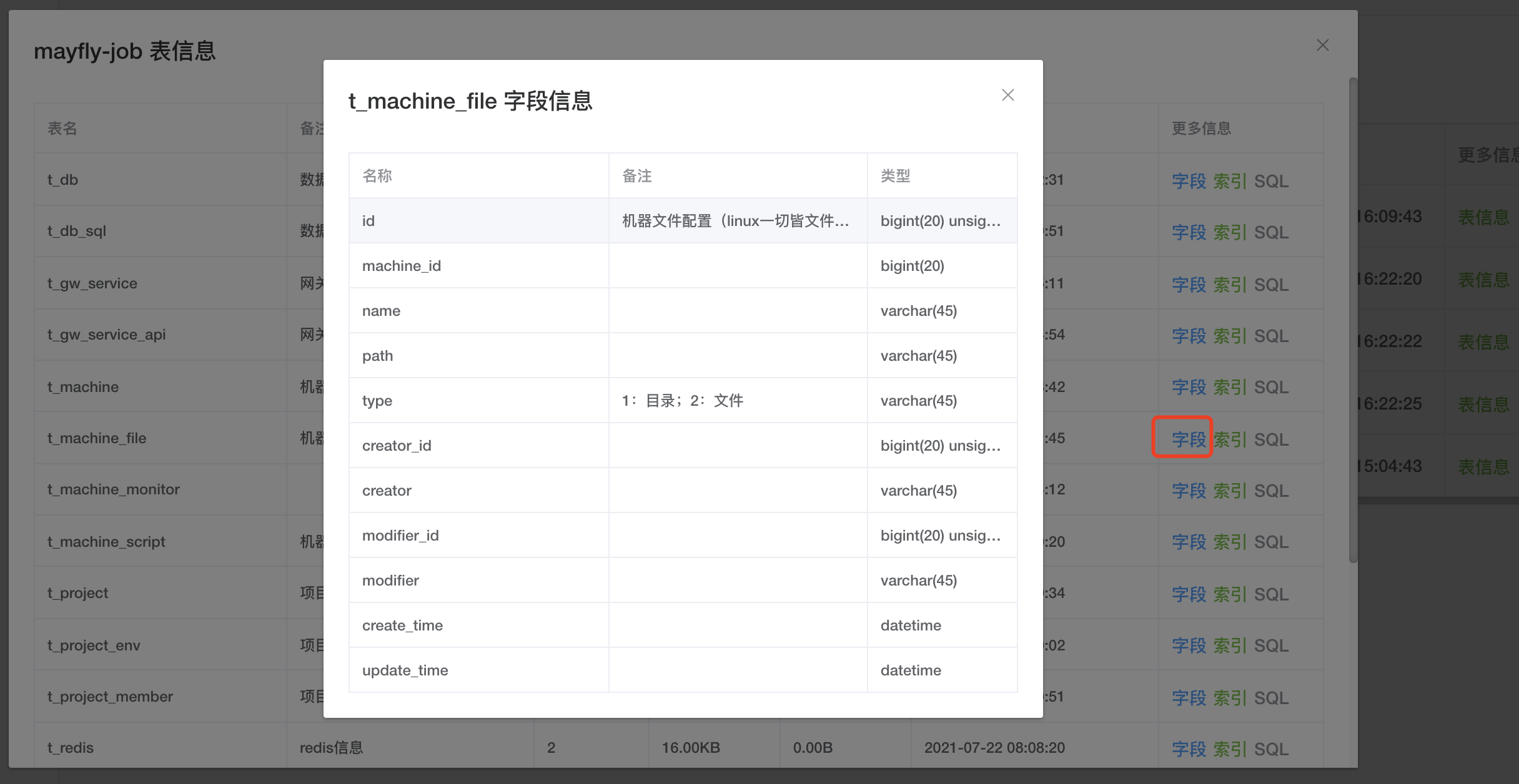Open 字段 link for t_db row
Image resolution: width=1519 pixels, height=784 pixels.
[1189, 181]
